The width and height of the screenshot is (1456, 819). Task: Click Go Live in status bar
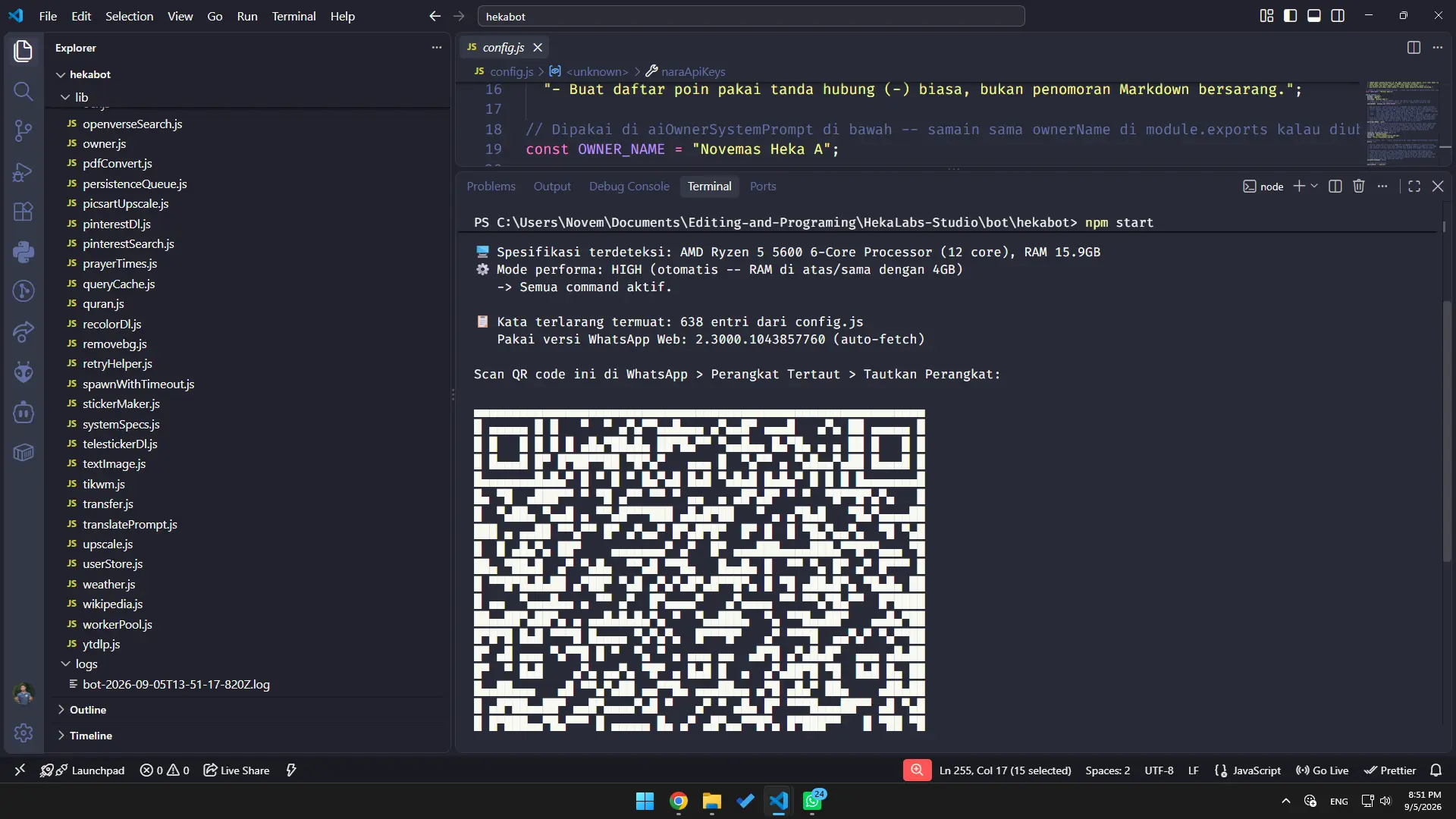[x=1322, y=770]
